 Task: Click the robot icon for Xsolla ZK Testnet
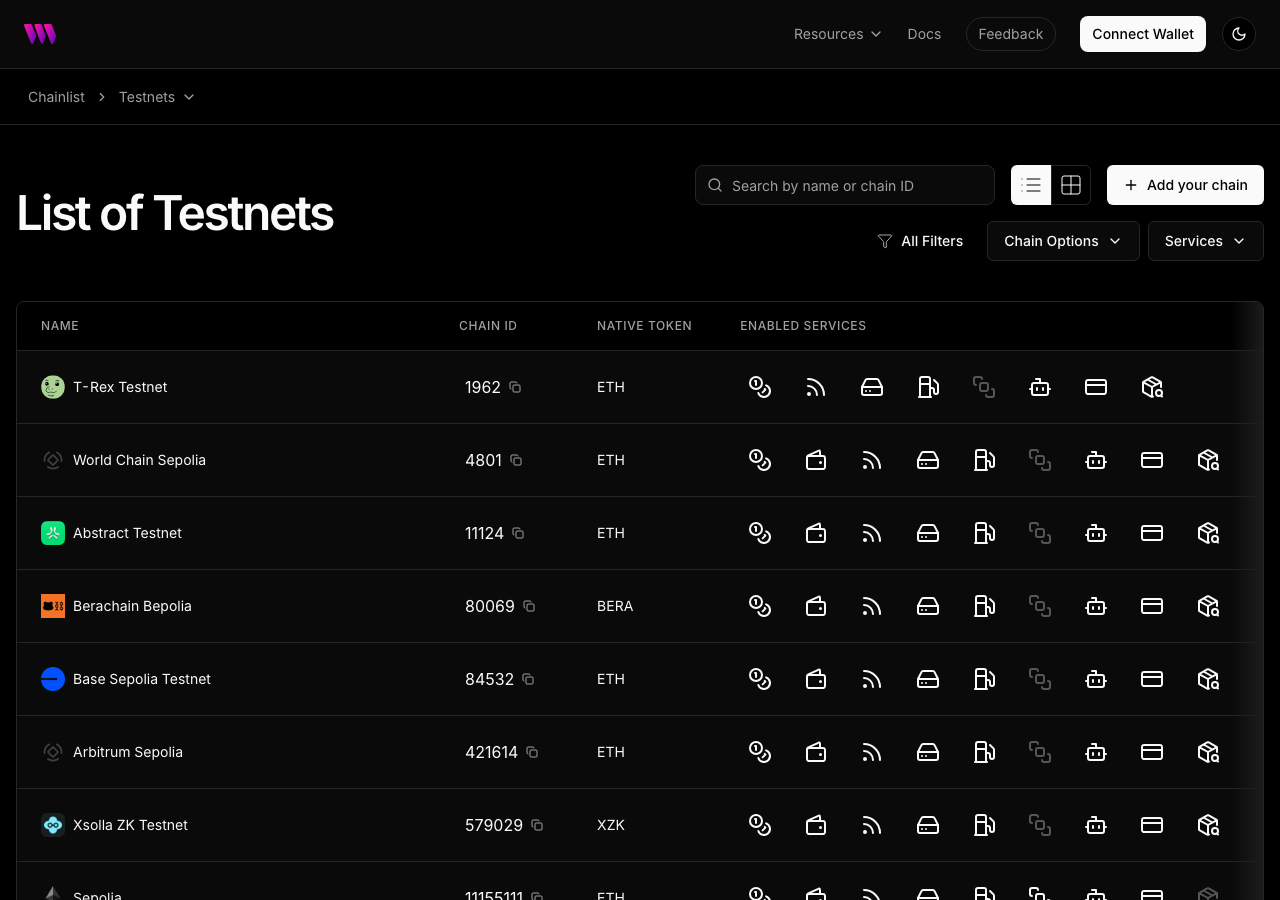1096,825
